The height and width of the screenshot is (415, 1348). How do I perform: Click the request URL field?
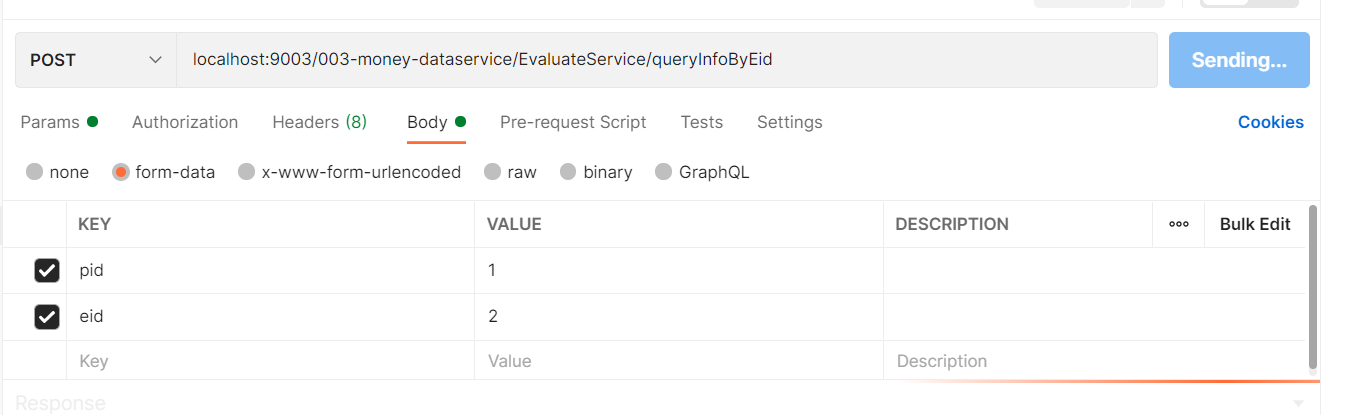point(660,60)
